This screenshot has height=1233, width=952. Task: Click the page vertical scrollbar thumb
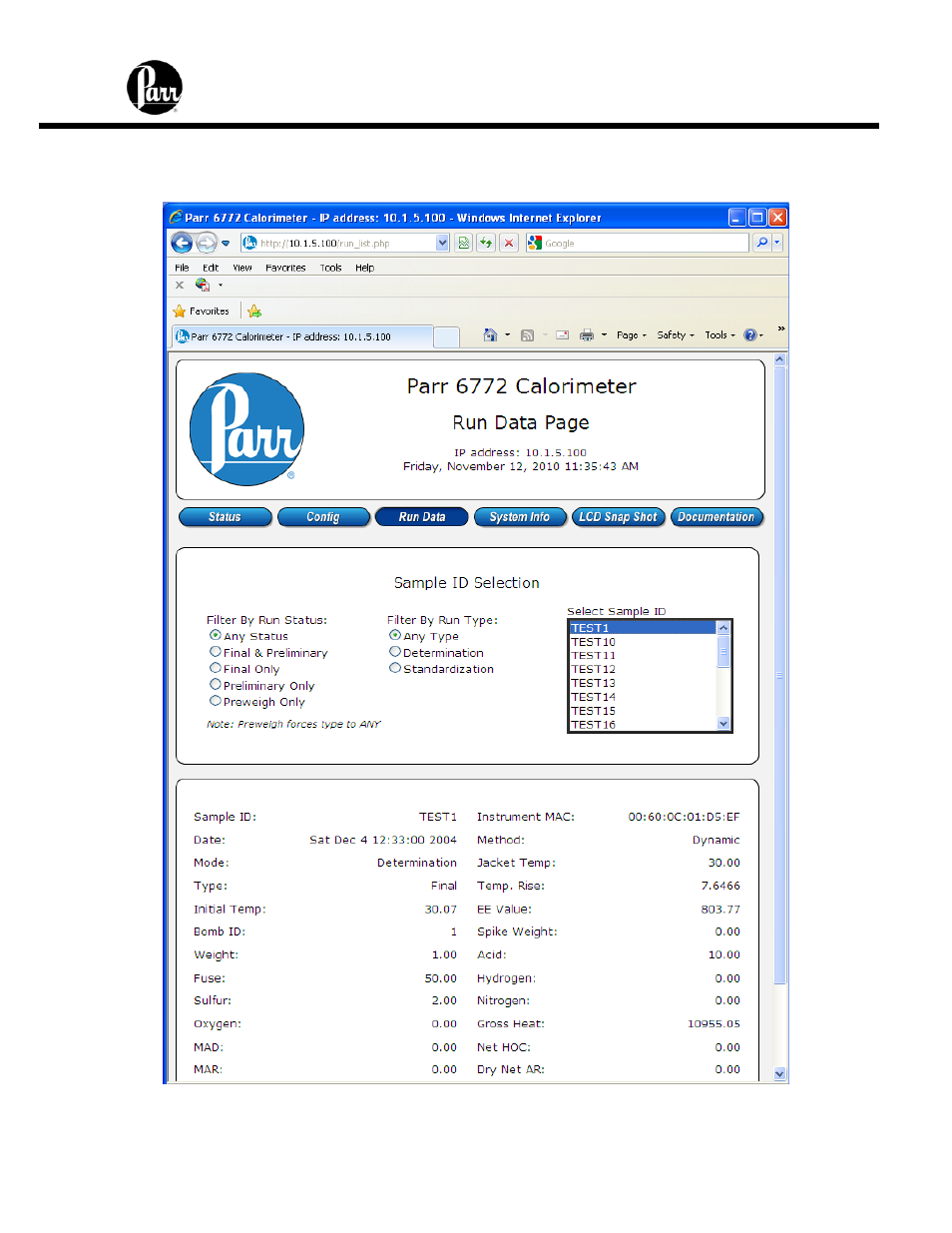pos(780,676)
